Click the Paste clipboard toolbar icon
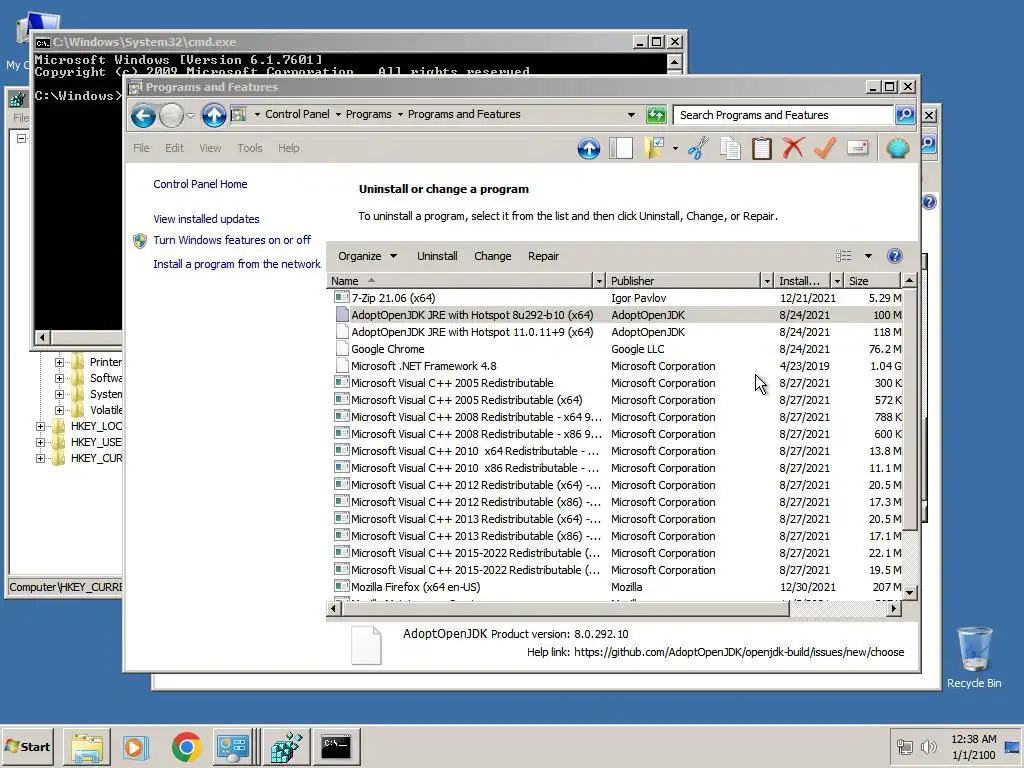Screen dimensions: 1024x768 pyautogui.click(x=761, y=148)
